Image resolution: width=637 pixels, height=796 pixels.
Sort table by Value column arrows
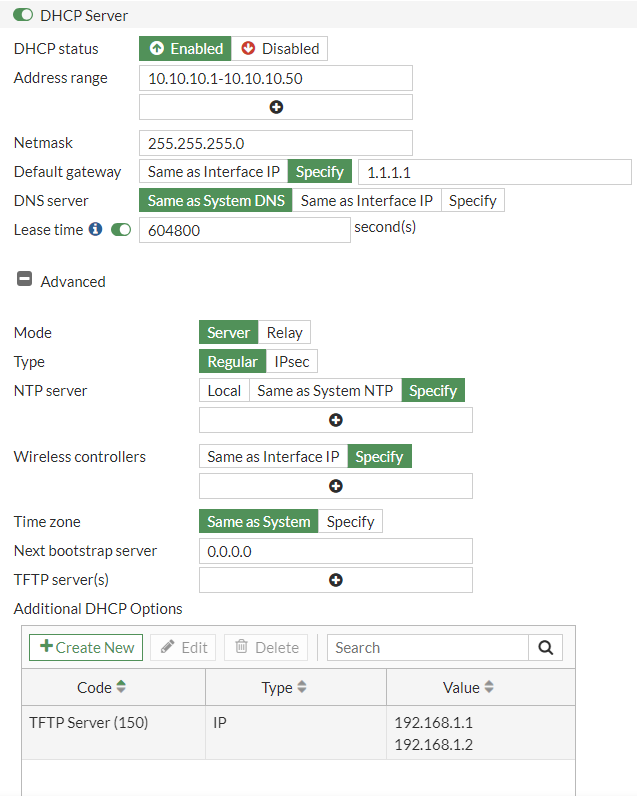click(x=489, y=688)
